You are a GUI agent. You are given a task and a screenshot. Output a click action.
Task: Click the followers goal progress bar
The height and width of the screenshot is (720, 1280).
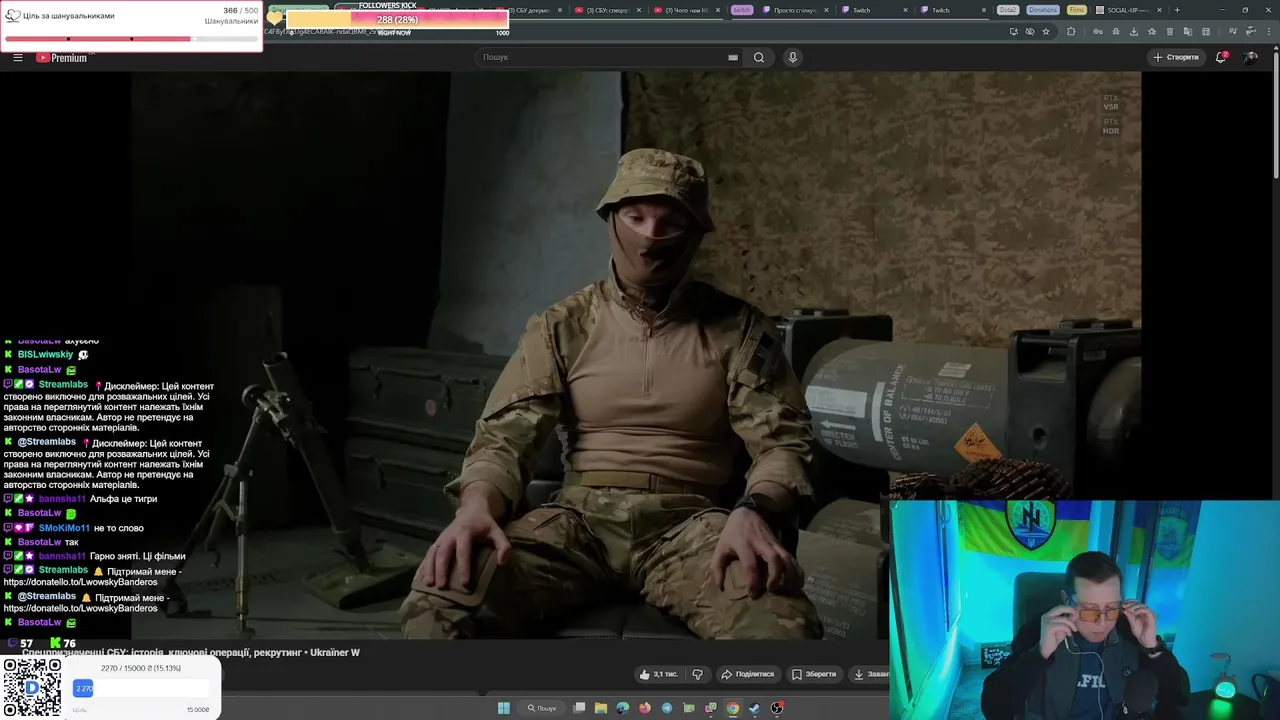coord(131,39)
